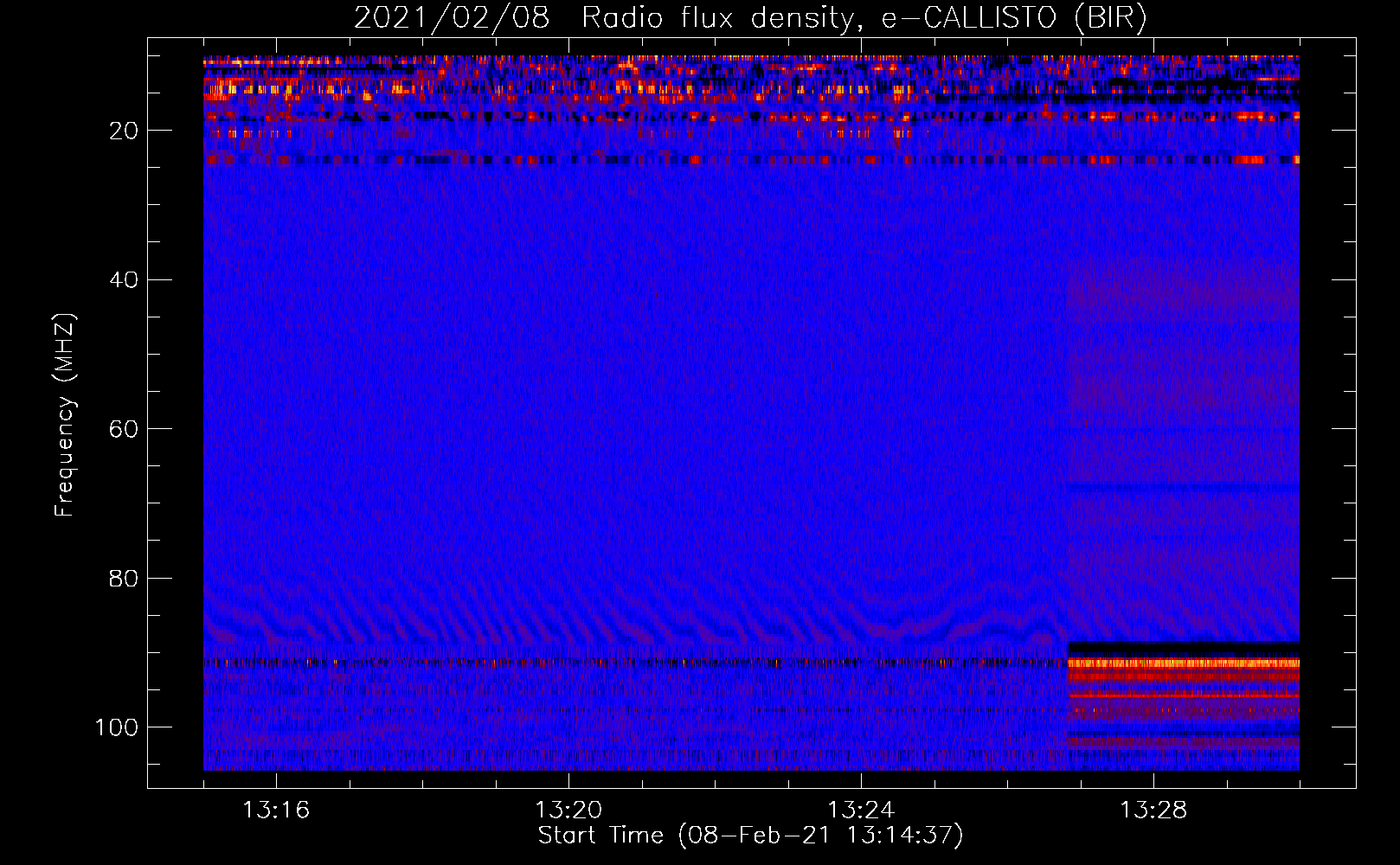Click the '100' frequency tick label

pos(117,727)
